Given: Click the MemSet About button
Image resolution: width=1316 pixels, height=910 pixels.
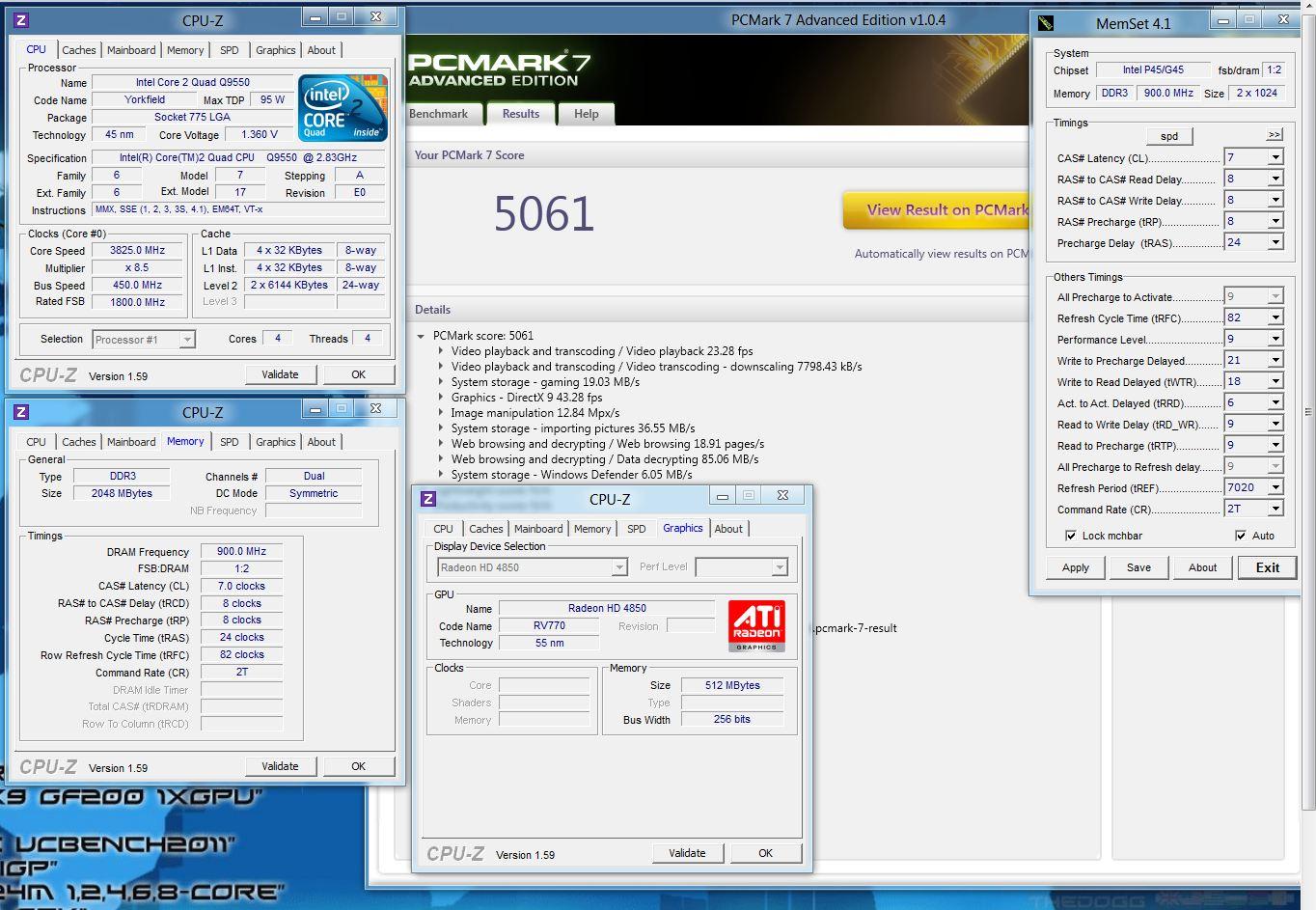Looking at the screenshot, I should (1202, 567).
